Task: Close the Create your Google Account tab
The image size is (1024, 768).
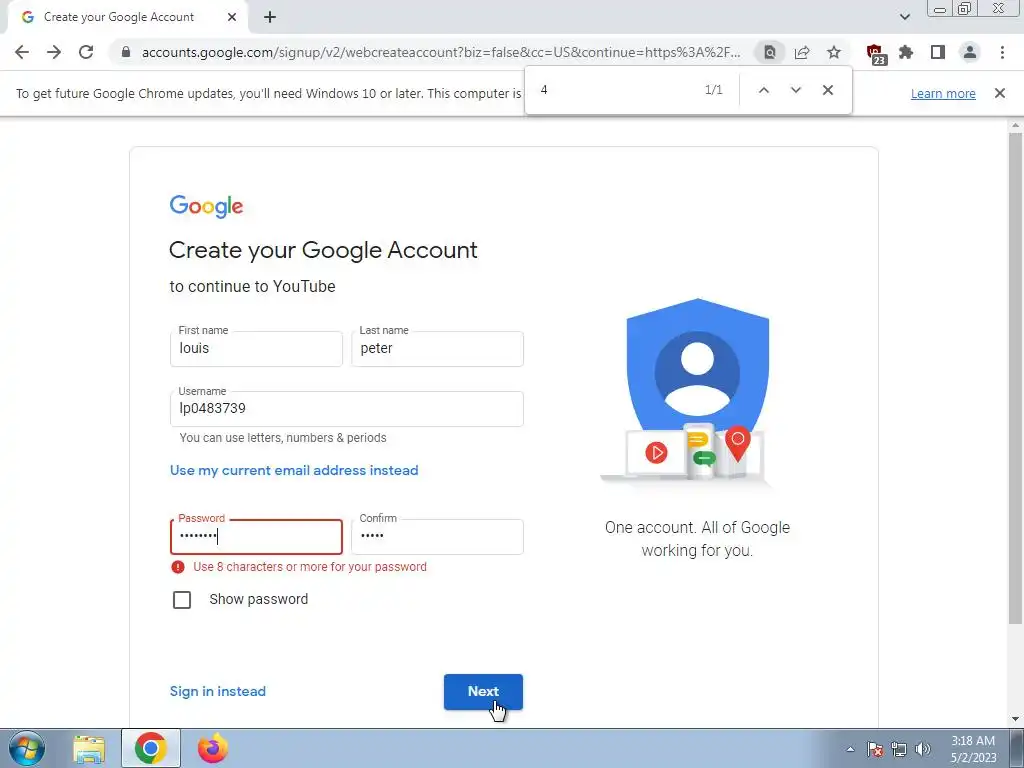Action: [x=232, y=18]
